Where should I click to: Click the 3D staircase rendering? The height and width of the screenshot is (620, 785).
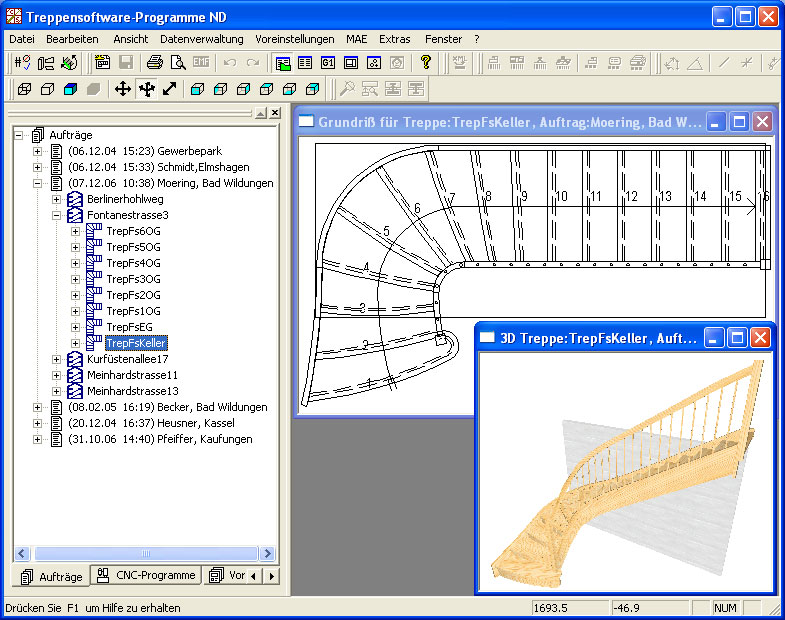pos(628,471)
